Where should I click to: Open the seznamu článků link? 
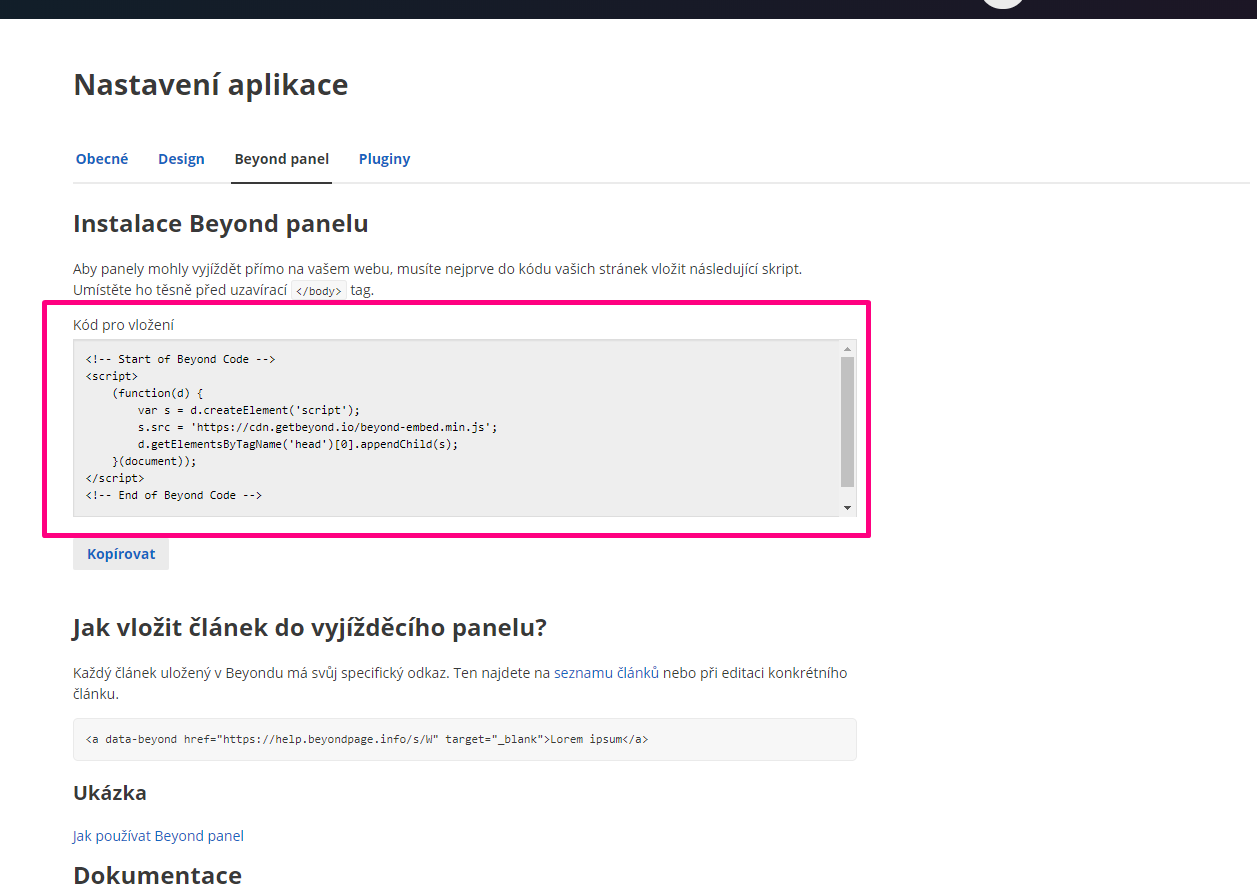click(606, 673)
